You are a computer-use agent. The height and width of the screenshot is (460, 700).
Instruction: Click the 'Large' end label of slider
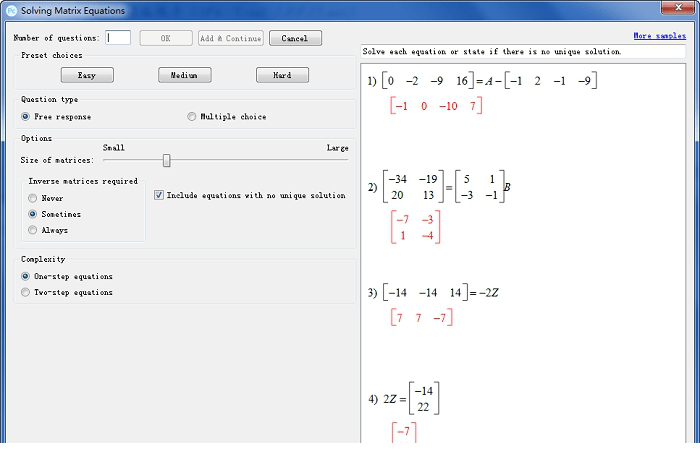[x=338, y=148]
